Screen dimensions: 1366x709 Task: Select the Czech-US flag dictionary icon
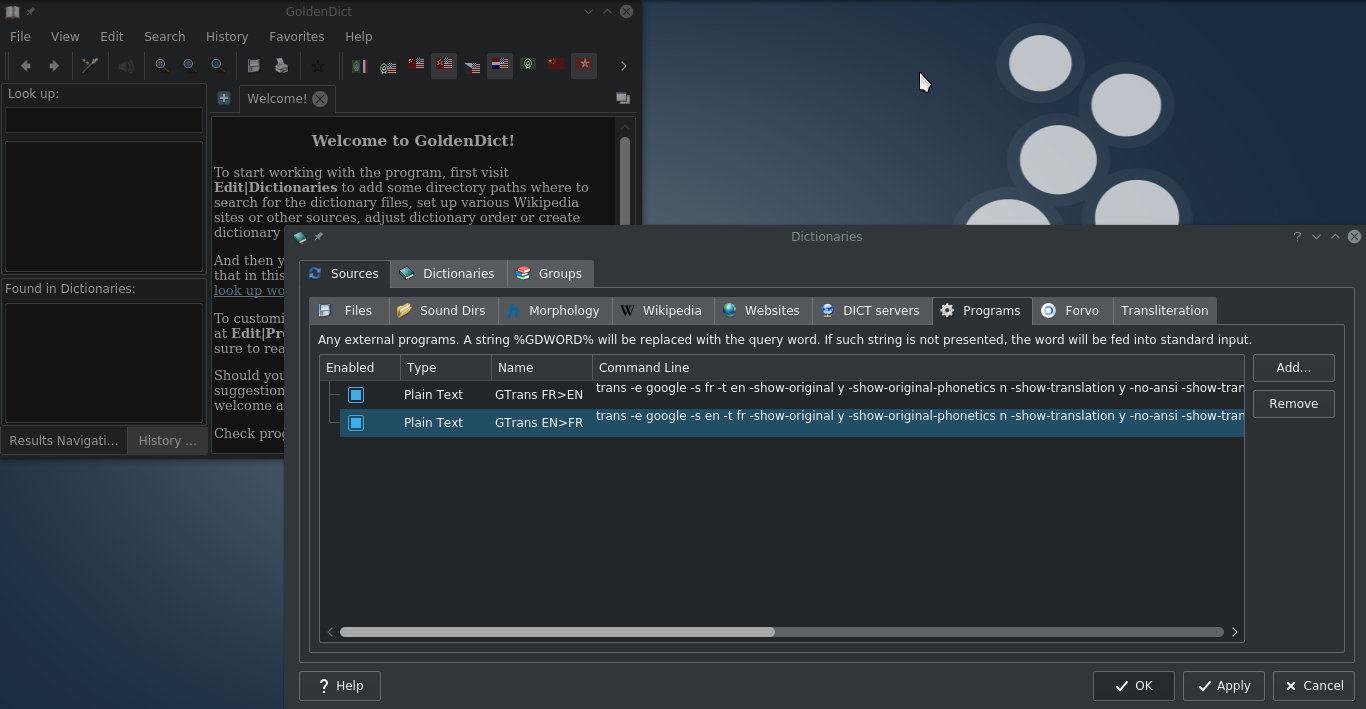coord(471,66)
